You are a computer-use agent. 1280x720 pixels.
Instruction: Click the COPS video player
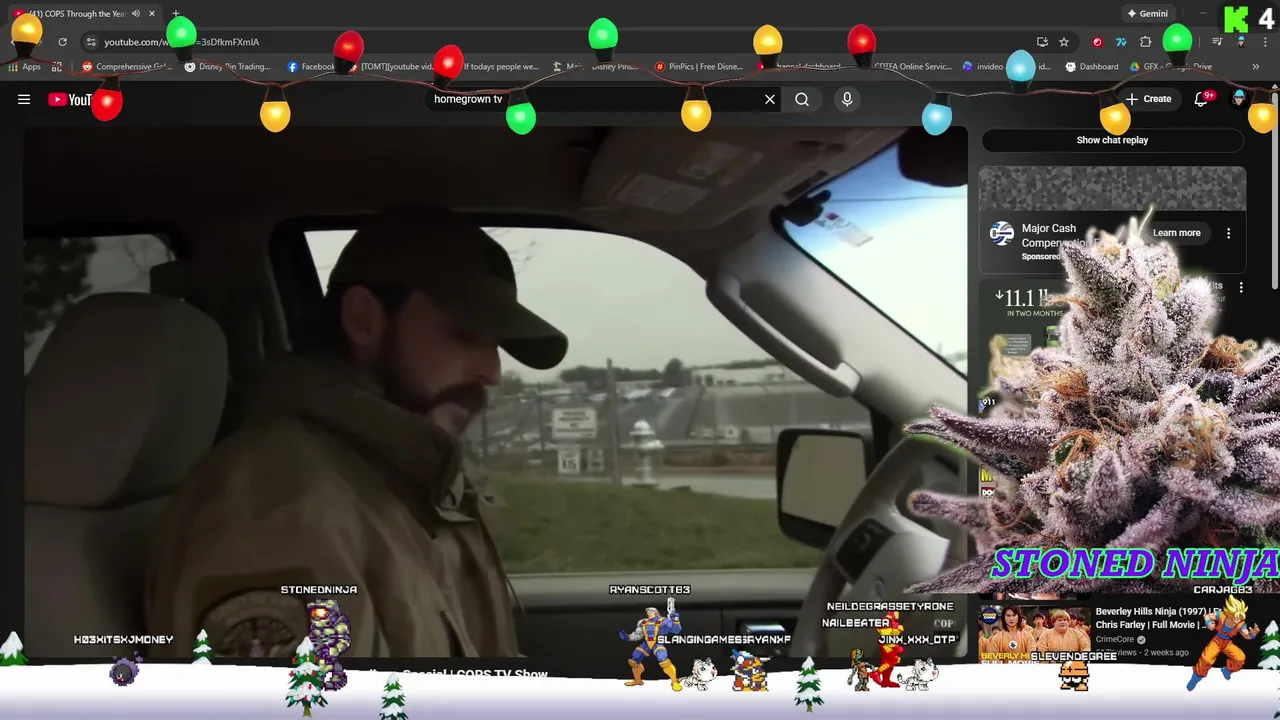[x=496, y=392]
